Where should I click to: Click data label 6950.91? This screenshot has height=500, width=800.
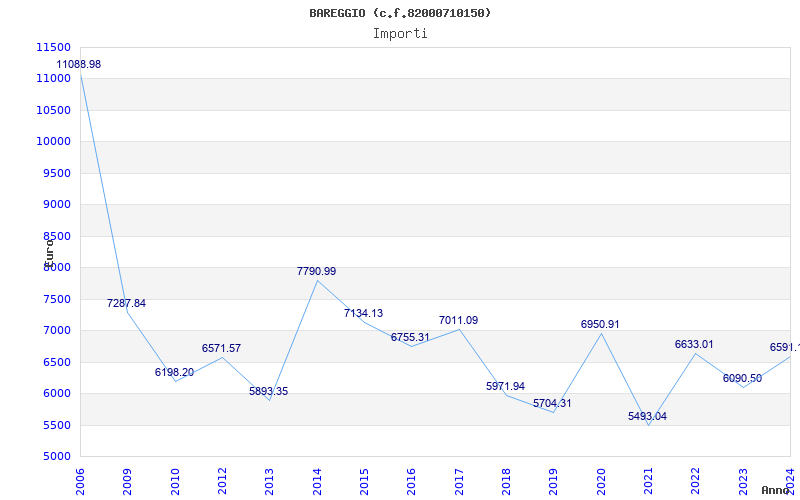pos(600,324)
